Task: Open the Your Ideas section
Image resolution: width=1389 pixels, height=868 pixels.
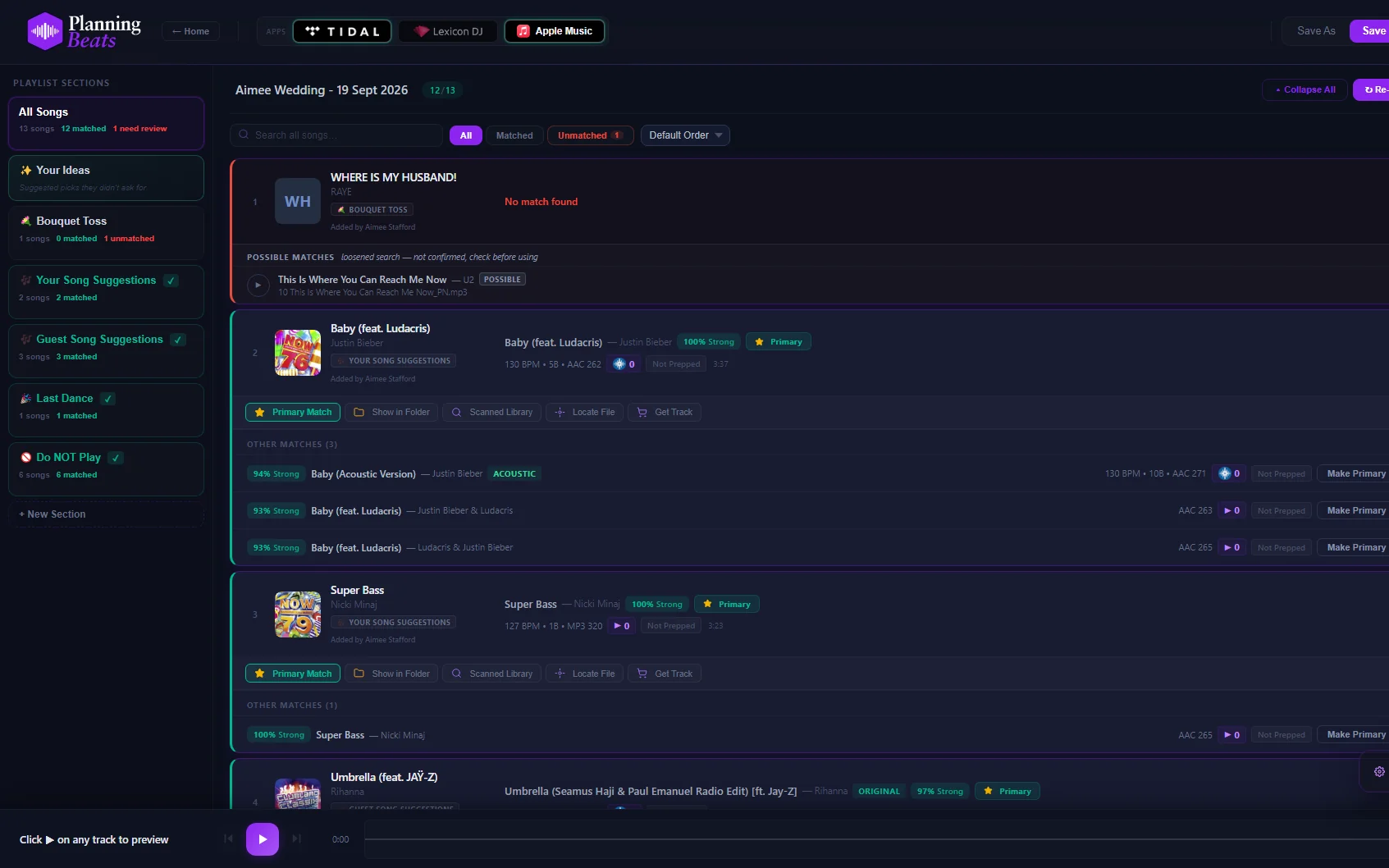Action: point(107,178)
